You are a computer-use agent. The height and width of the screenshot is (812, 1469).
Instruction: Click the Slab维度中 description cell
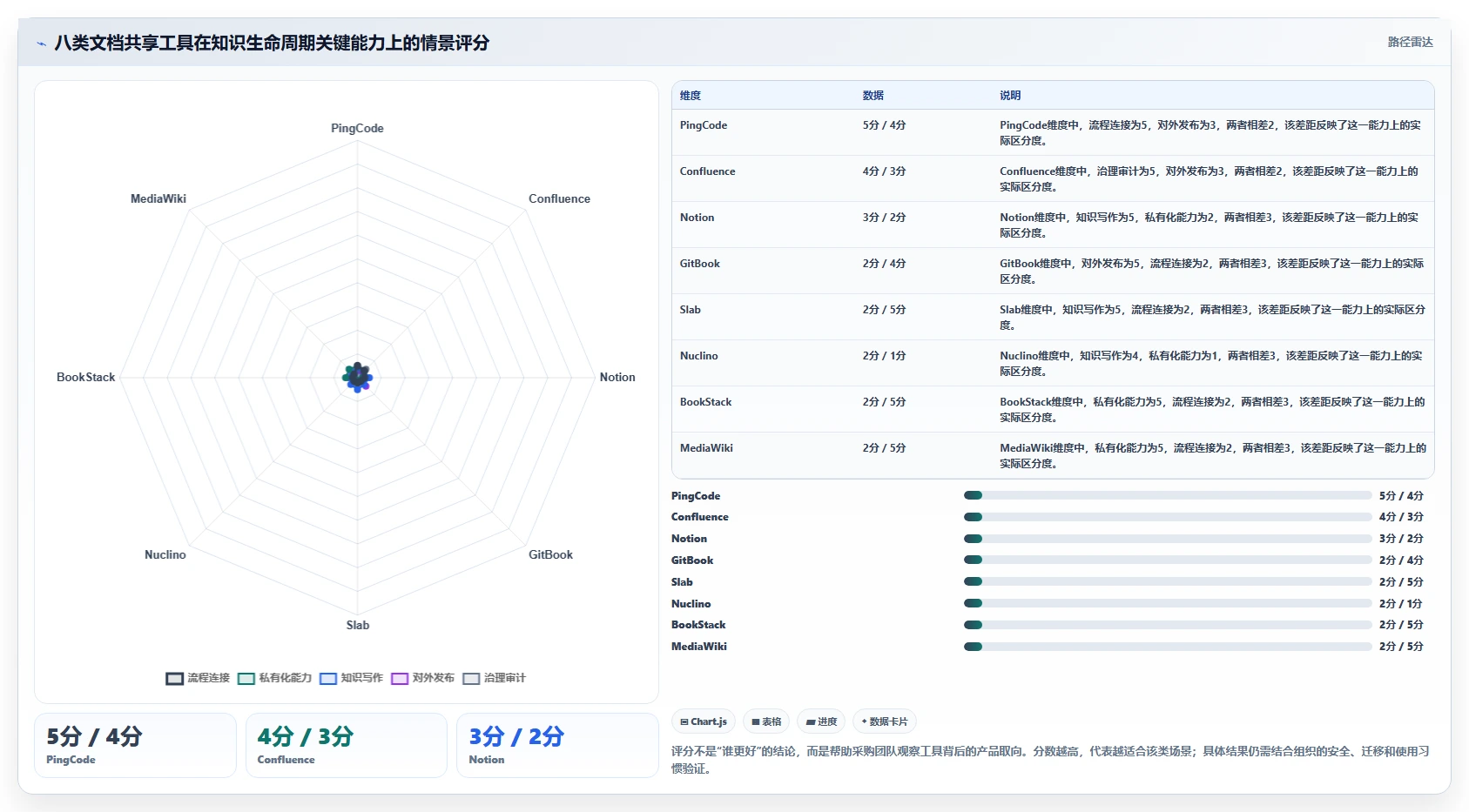pyautogui.click(x=1212, y=318)
